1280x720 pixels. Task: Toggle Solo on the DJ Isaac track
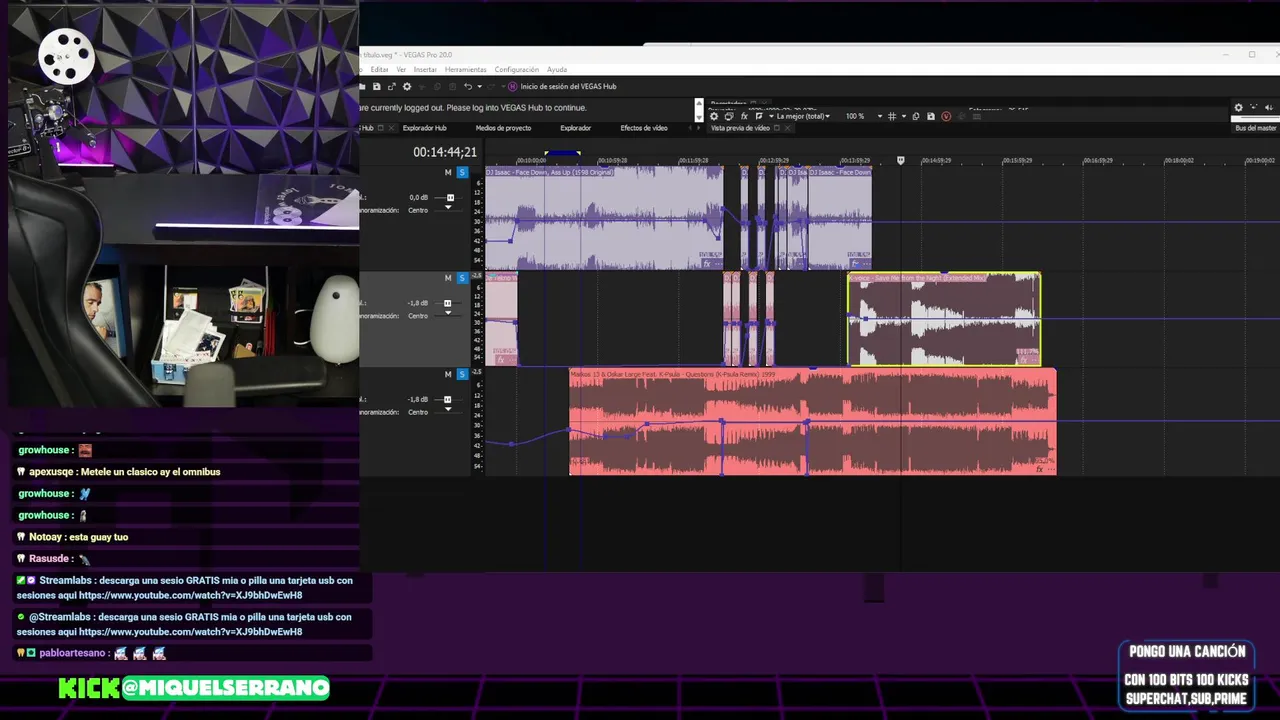click(462, 172)
